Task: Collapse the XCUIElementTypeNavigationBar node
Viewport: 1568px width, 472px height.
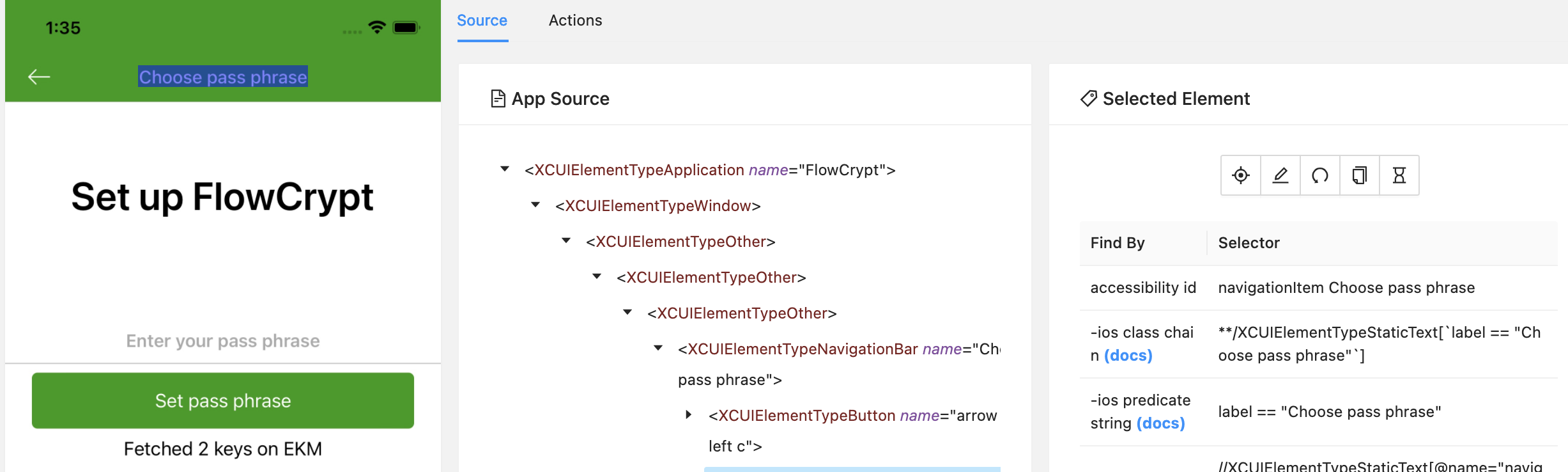Action: (658, 348)
